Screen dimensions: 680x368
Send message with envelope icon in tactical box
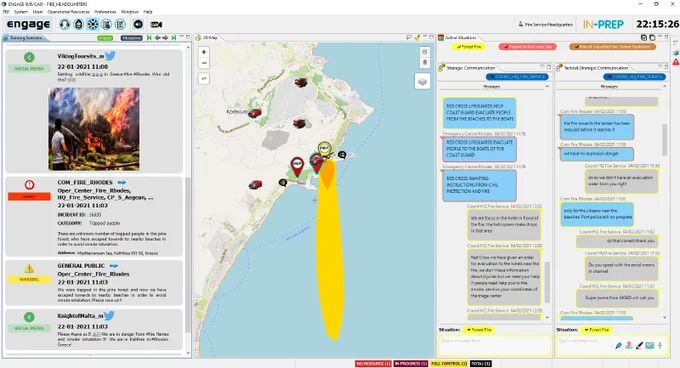[649, 345]
